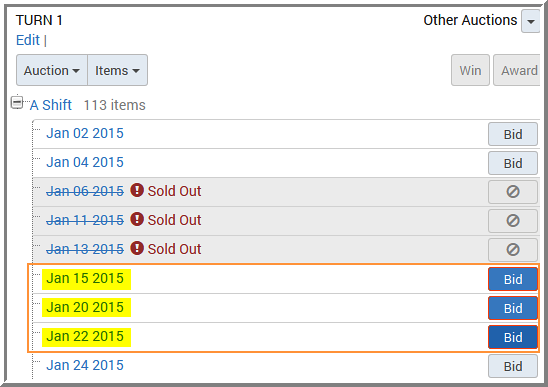This screenshot has width=548, height=387.
Task: Open the Items dropdown menu
Action: [x=117, y=70]
